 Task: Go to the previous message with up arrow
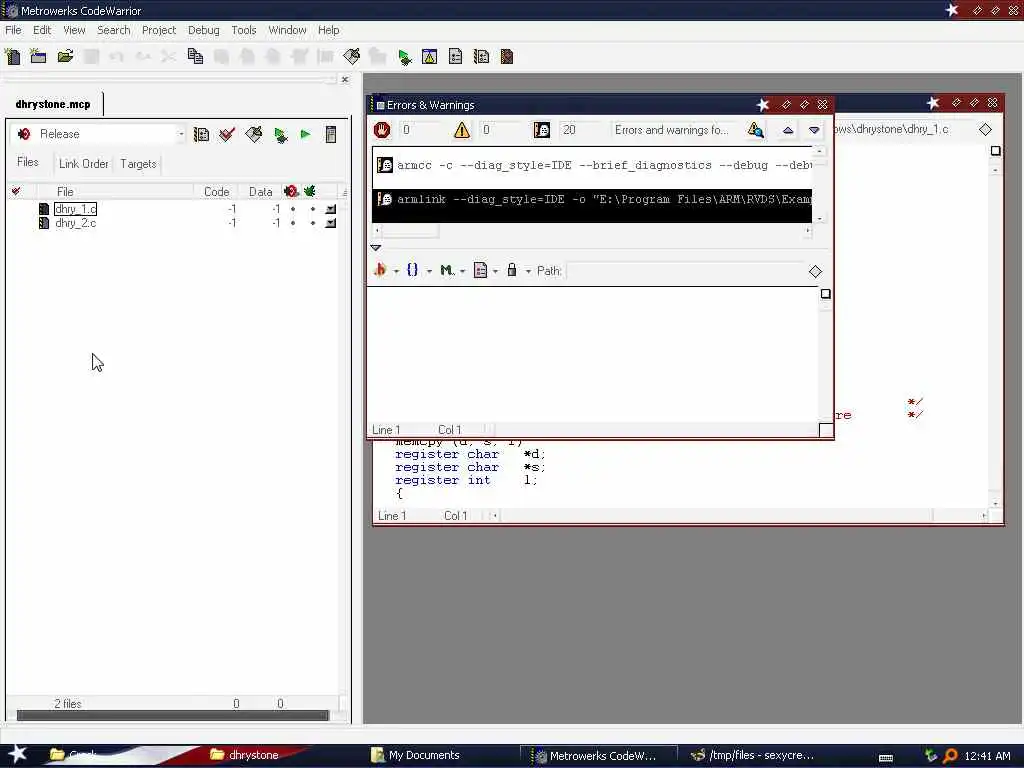click(788, 130)
